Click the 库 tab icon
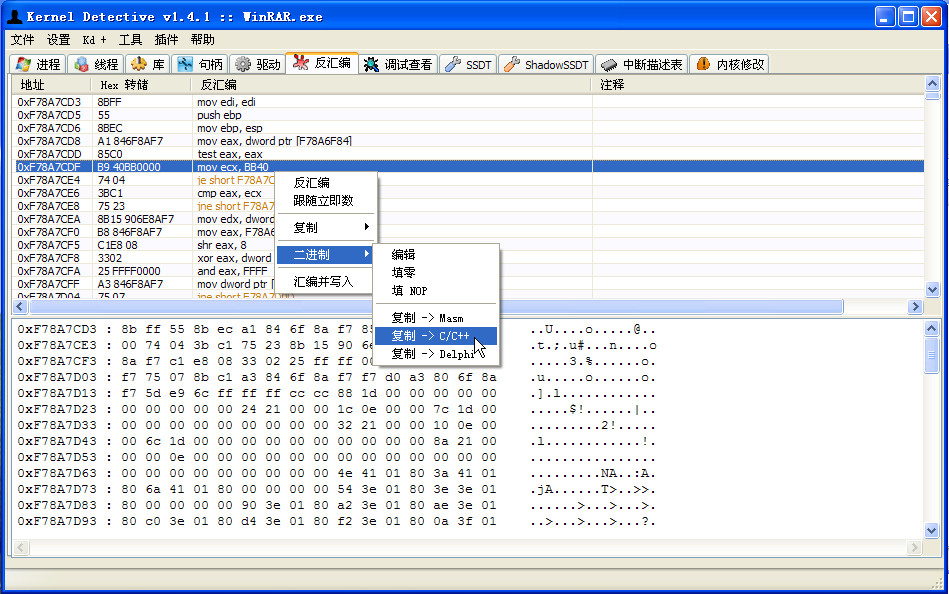The height and width of the screenshot is (594, 949). pos(139,64)
